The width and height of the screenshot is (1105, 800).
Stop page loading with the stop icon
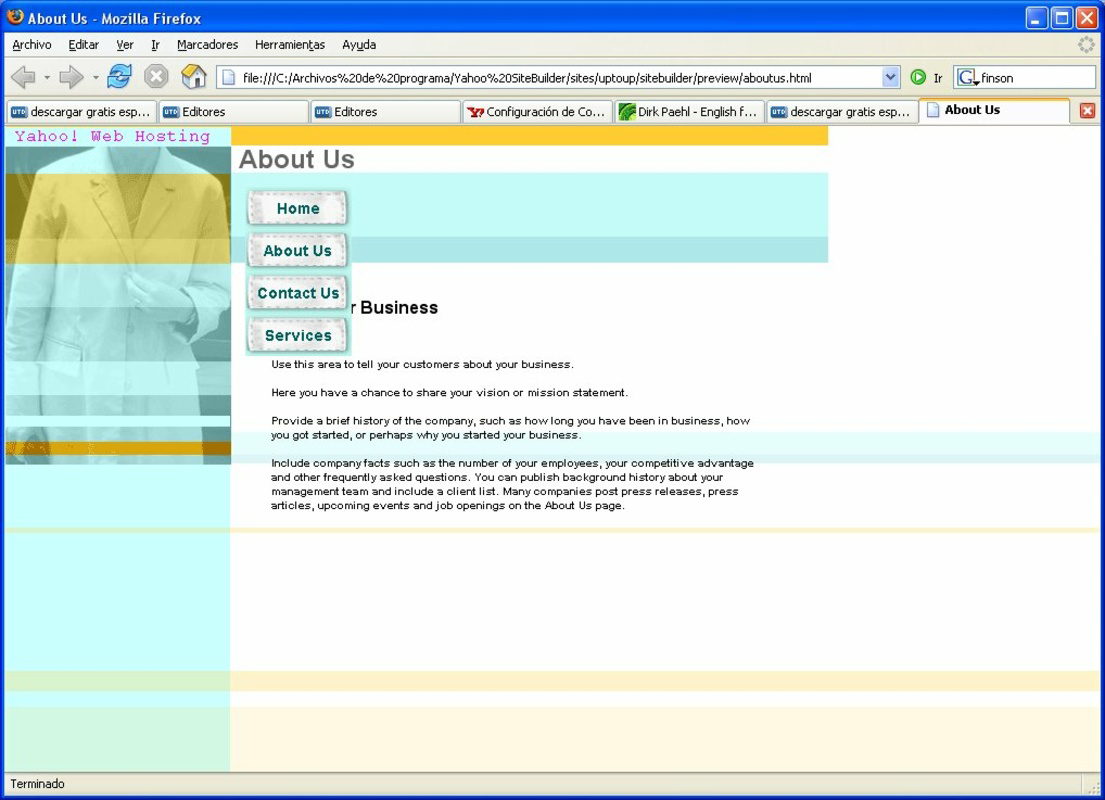pyautogui.click(x=156, y=76)
